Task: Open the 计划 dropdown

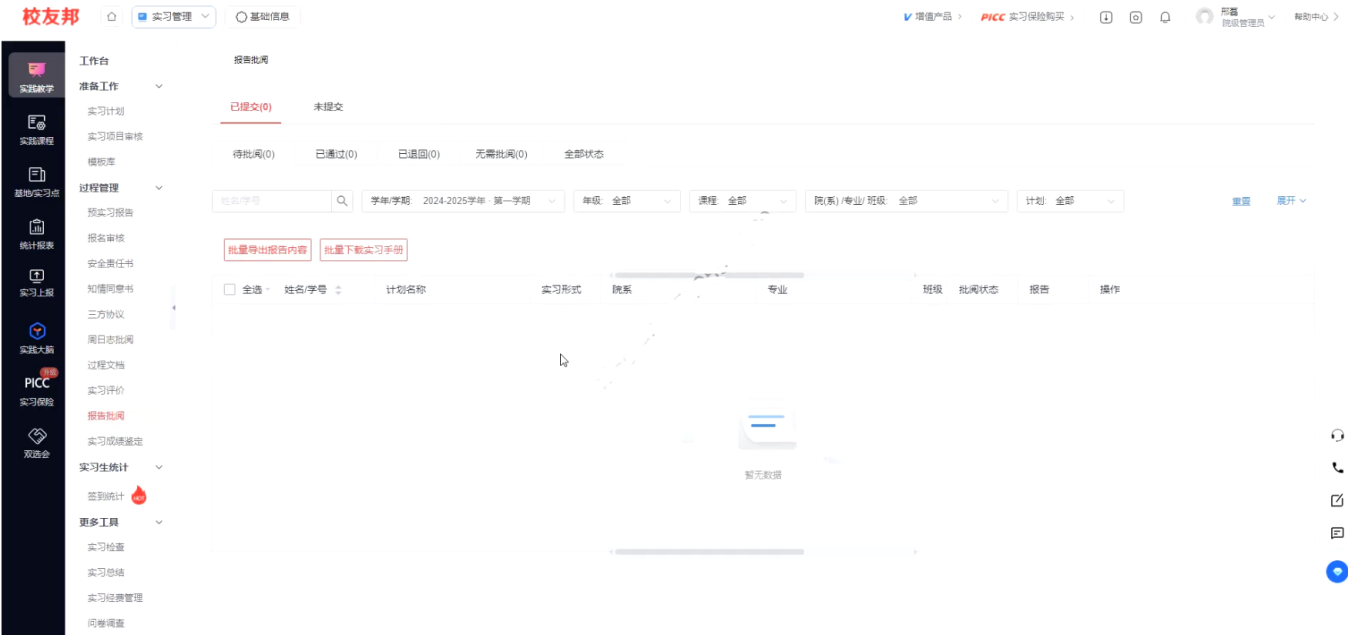Action: [1070, 201]
